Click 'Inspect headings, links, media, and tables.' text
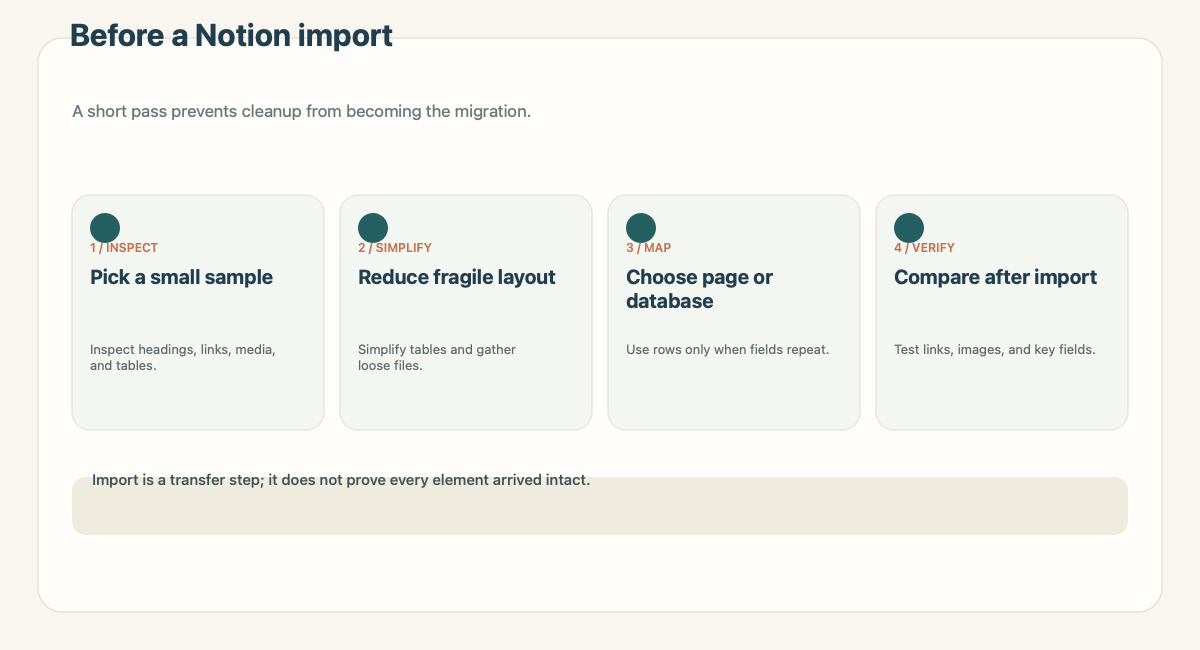The height and width of the screenshot is (650, 1200). pyautogui.click(x=183, y=358)
